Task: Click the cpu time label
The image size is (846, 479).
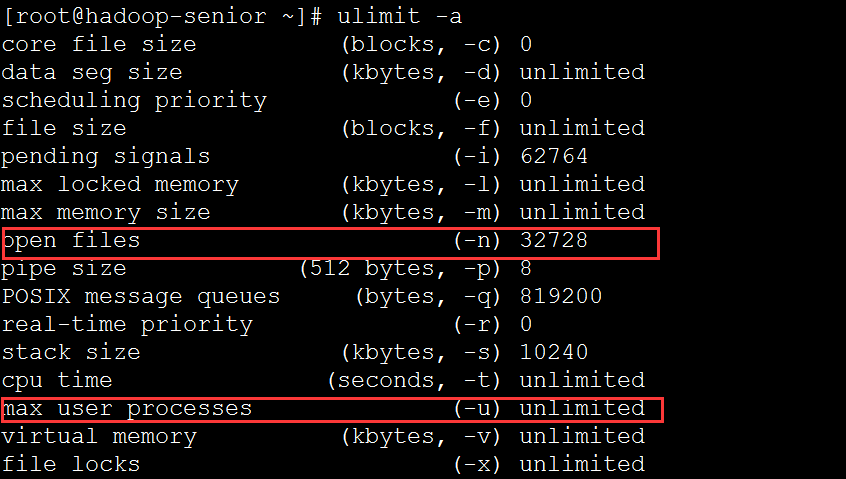Action: point(57,381)
